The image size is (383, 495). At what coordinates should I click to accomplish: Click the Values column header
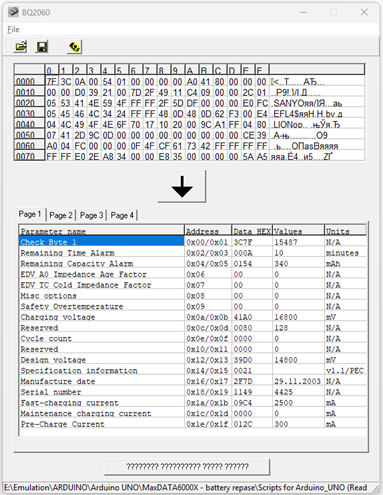point(298,231)
